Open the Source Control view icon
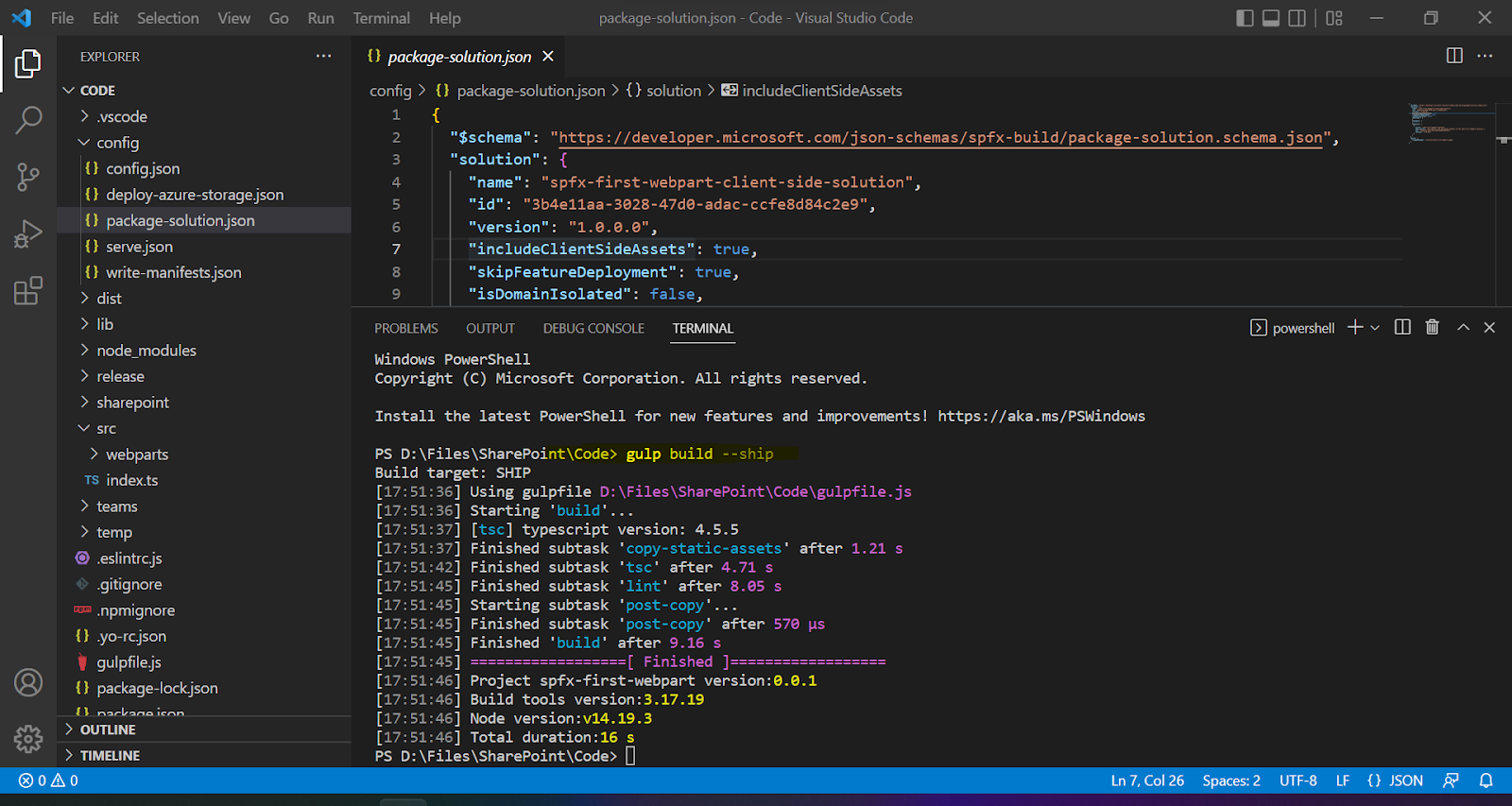The image size is (1512, 806). [x=28, y=177]
